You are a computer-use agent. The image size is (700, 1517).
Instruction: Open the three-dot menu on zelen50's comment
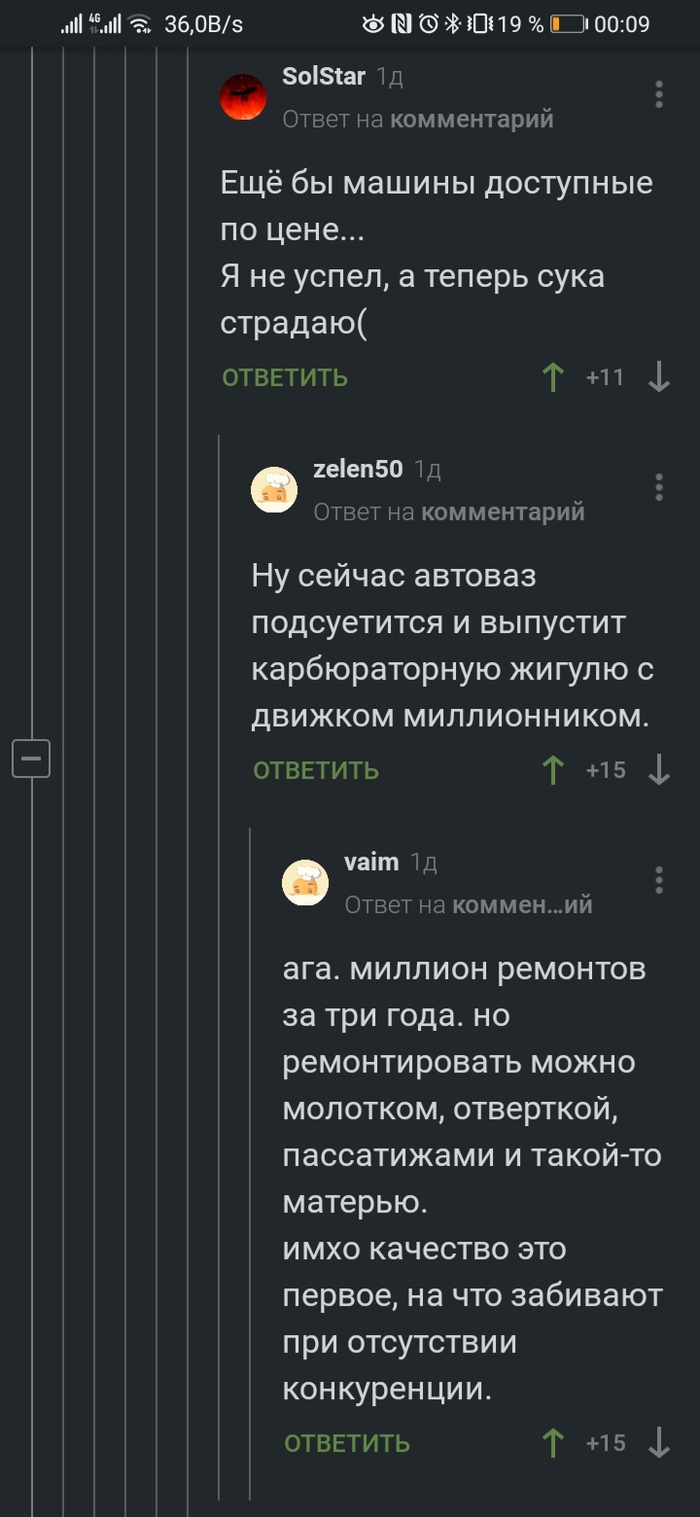(x=658, y=487)
